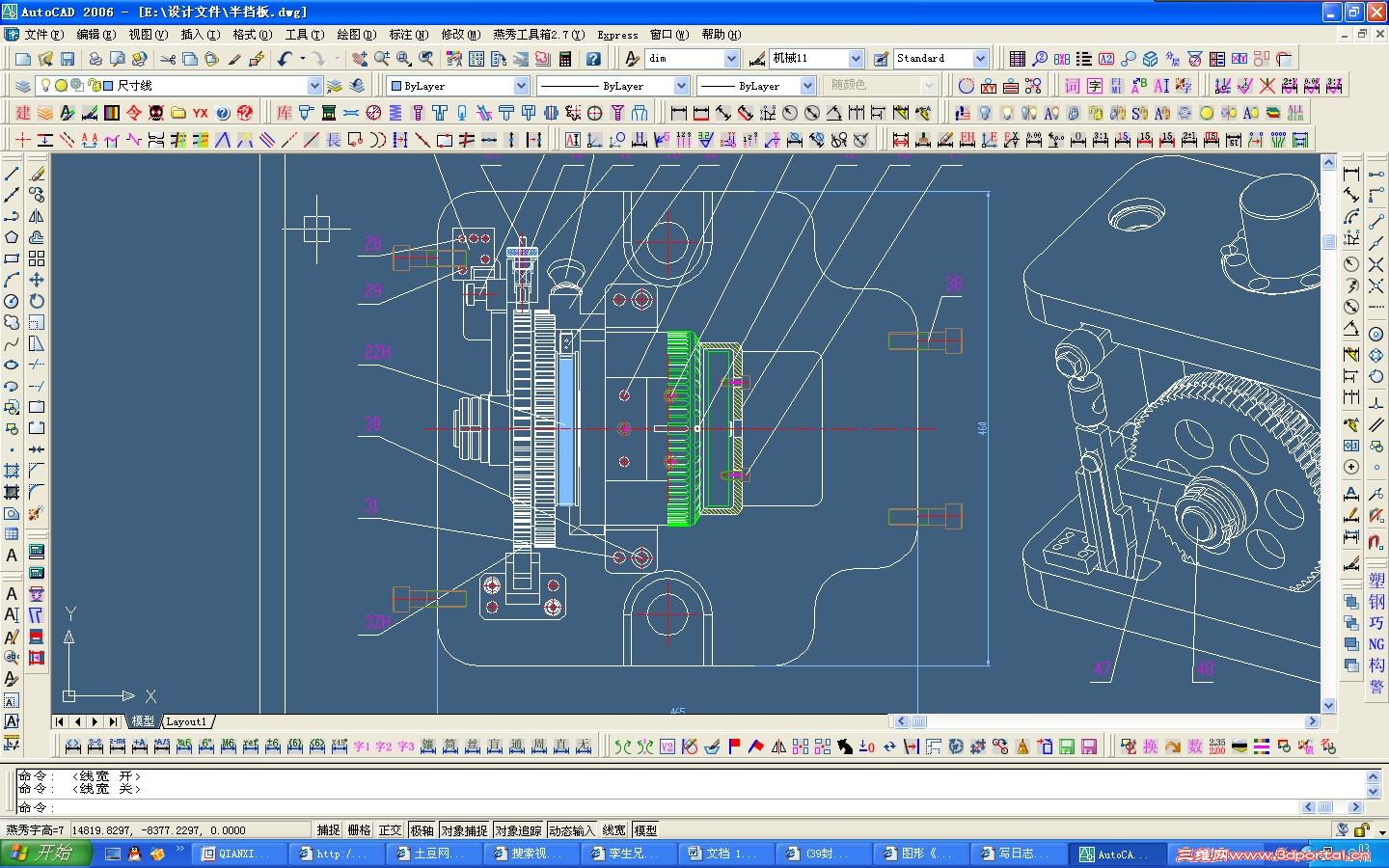
Task: Click the New drawing icon
Action: (x=22, y=59)
